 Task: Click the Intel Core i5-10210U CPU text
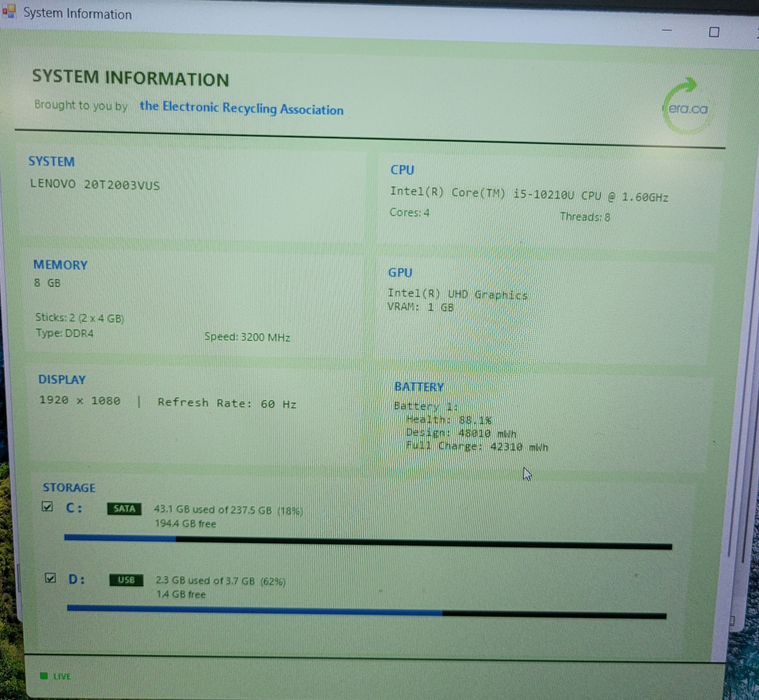click(x=529, y=194)
